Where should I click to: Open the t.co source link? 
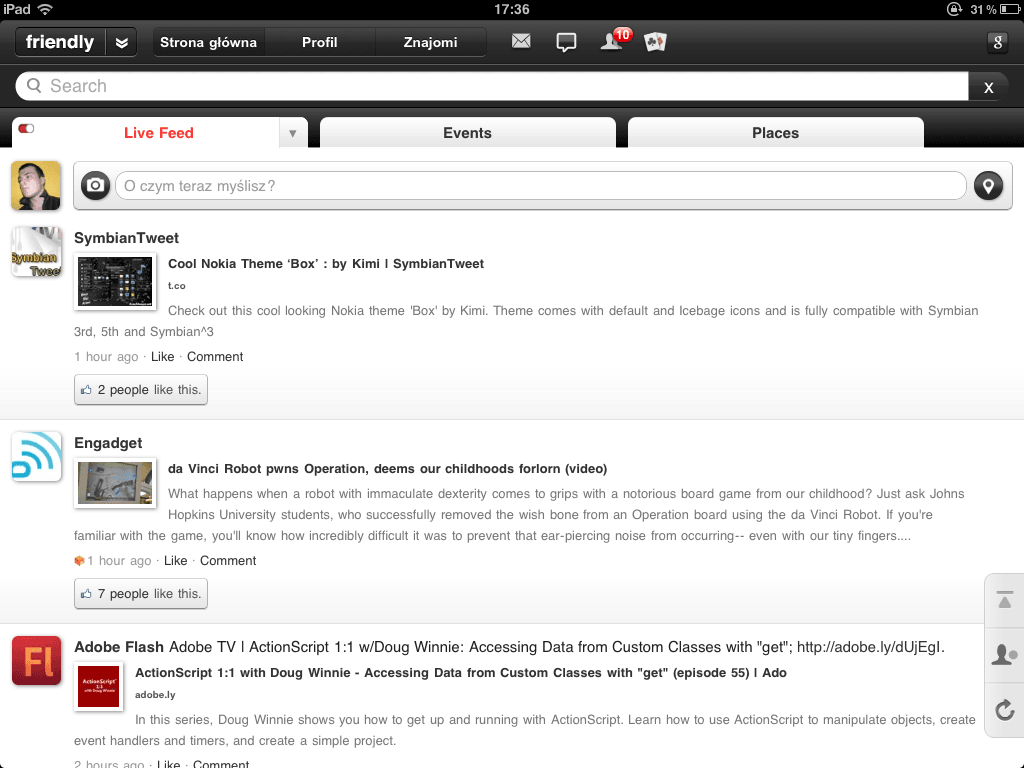point(176,286)
